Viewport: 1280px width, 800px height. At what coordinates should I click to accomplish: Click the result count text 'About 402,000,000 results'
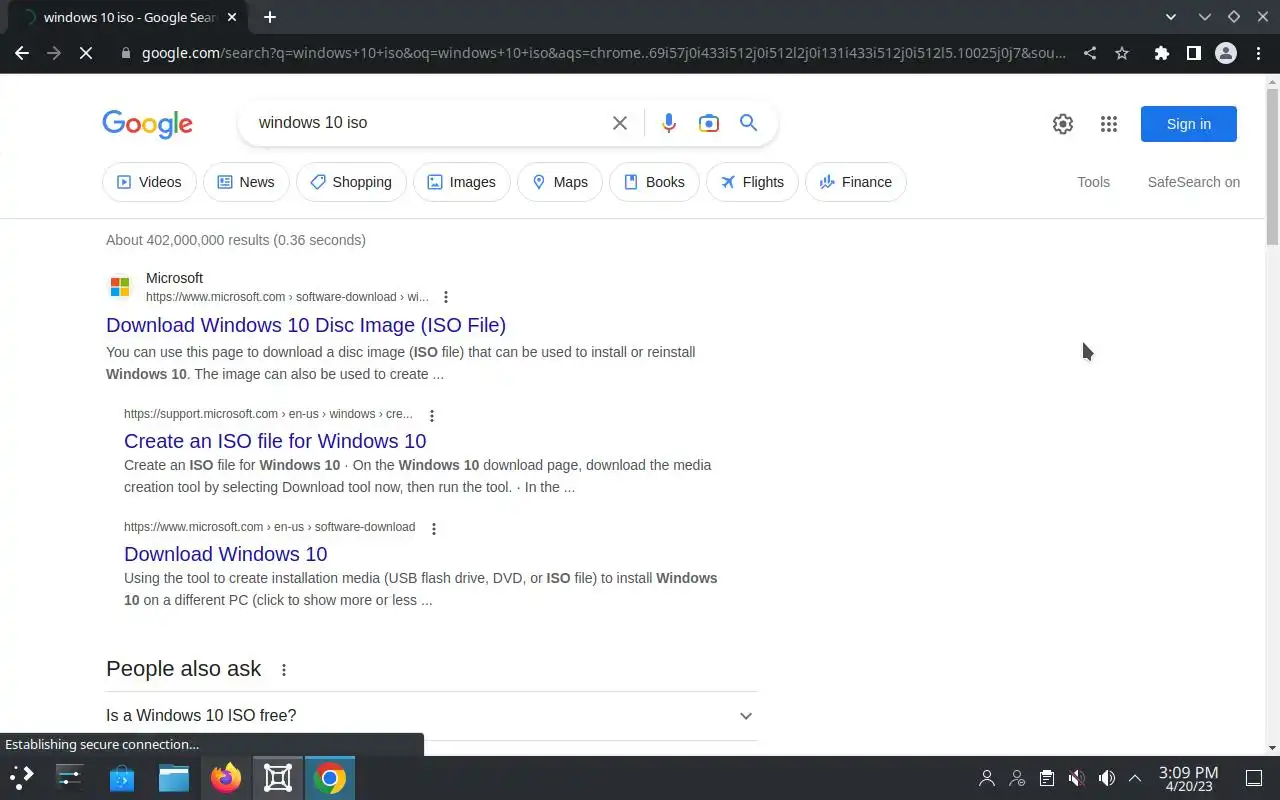tap(187, 240)
